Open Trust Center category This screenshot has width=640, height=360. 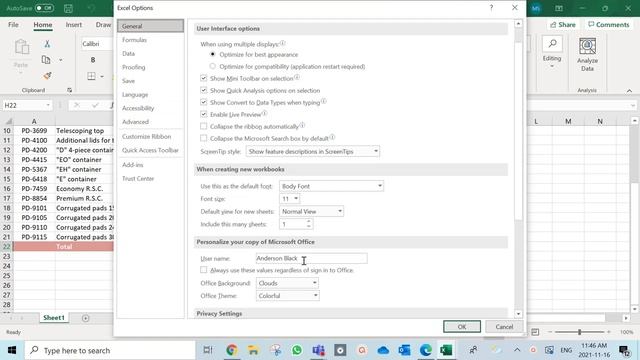pos(150,178)
